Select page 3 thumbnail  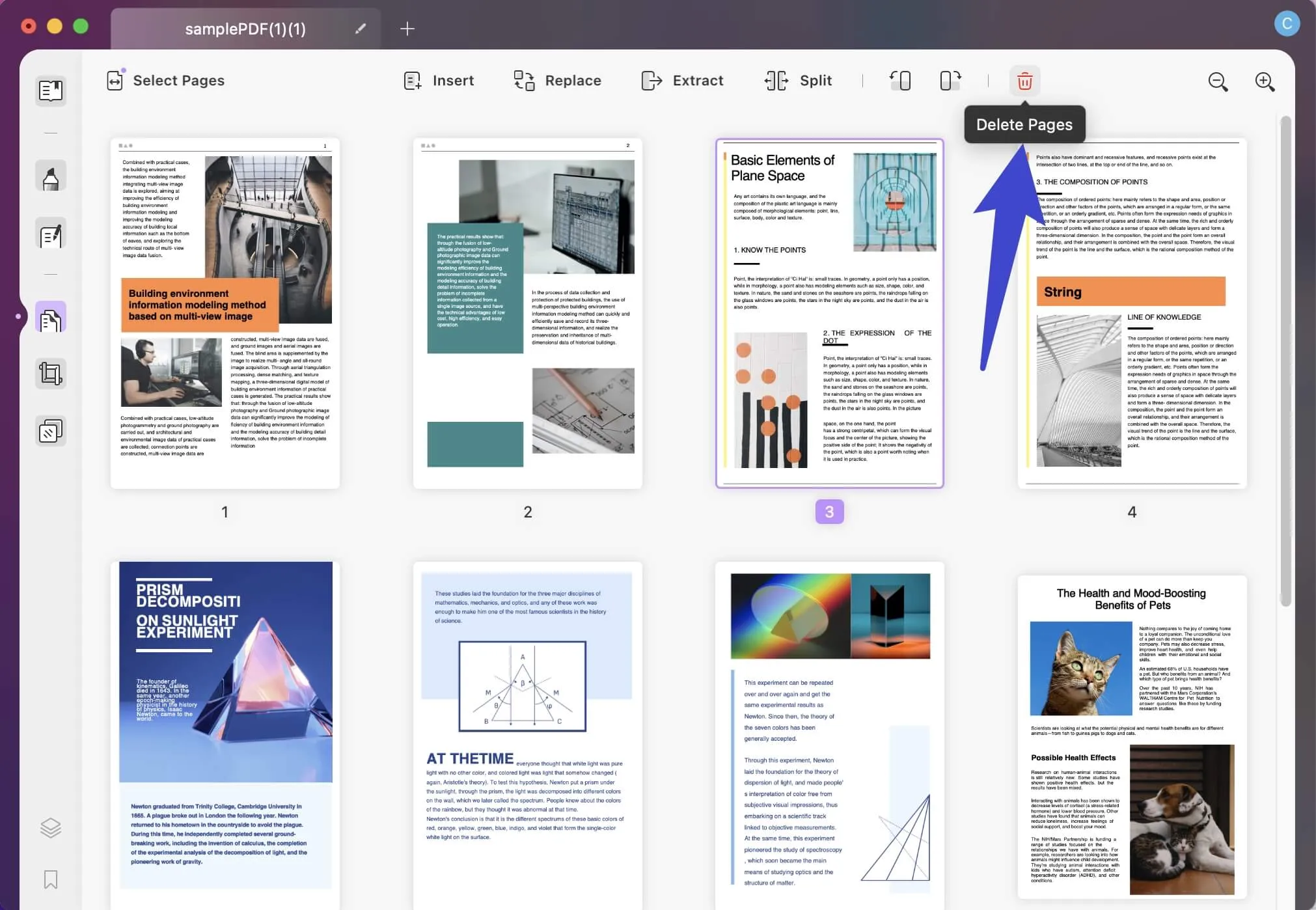coord(829,312)
